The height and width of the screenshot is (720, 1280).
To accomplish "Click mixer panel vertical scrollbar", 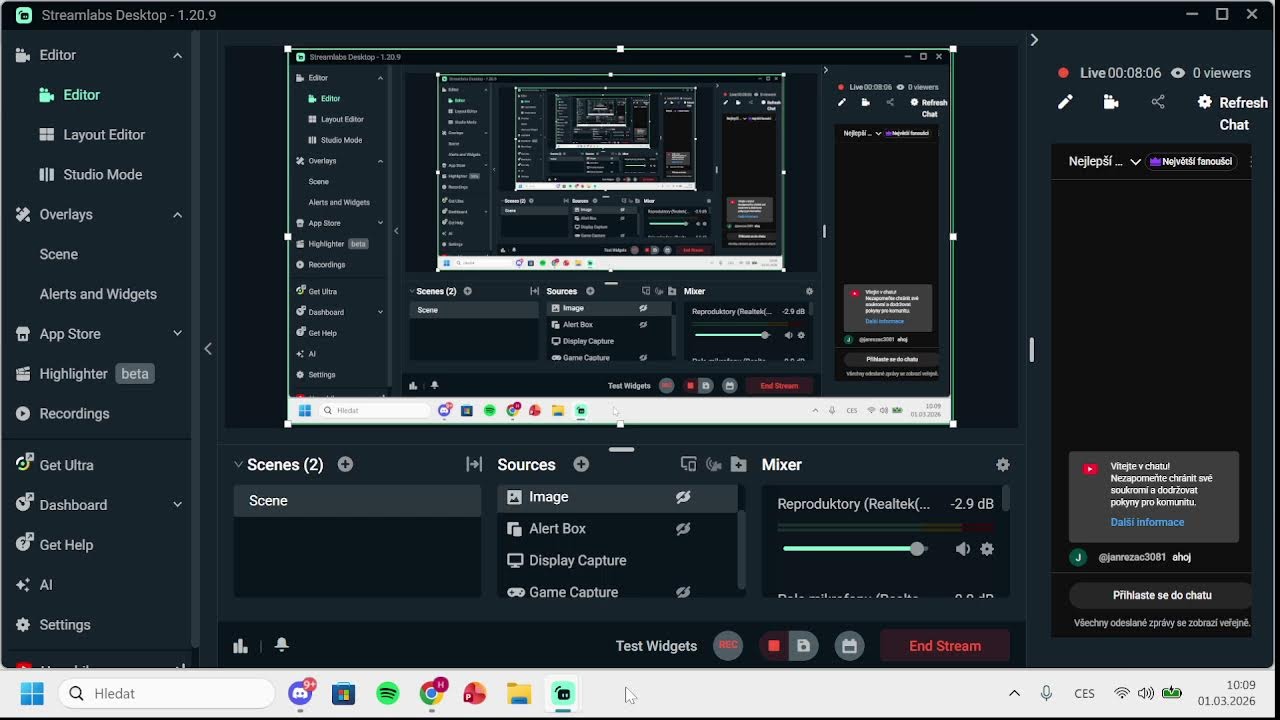I will coord(1005,498).
